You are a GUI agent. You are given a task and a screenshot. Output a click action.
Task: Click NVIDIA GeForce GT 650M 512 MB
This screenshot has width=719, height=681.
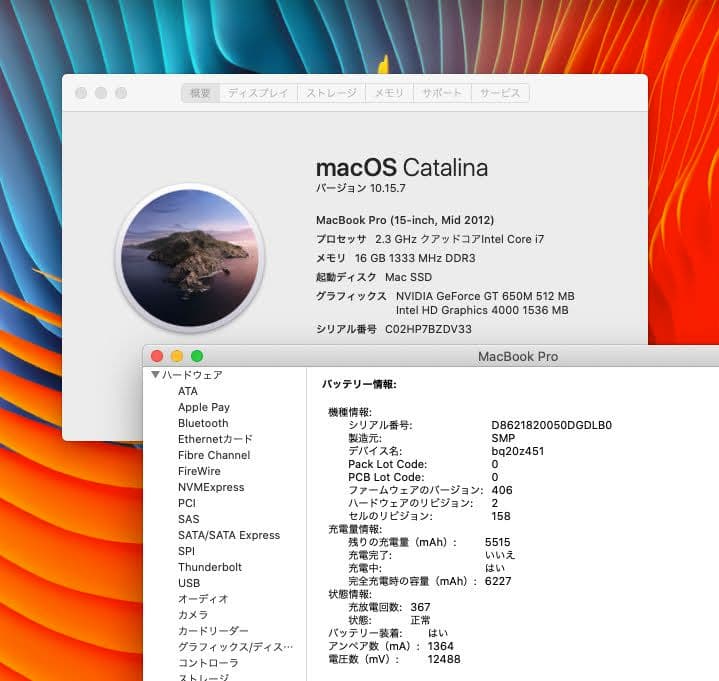(x=485, y=296)
